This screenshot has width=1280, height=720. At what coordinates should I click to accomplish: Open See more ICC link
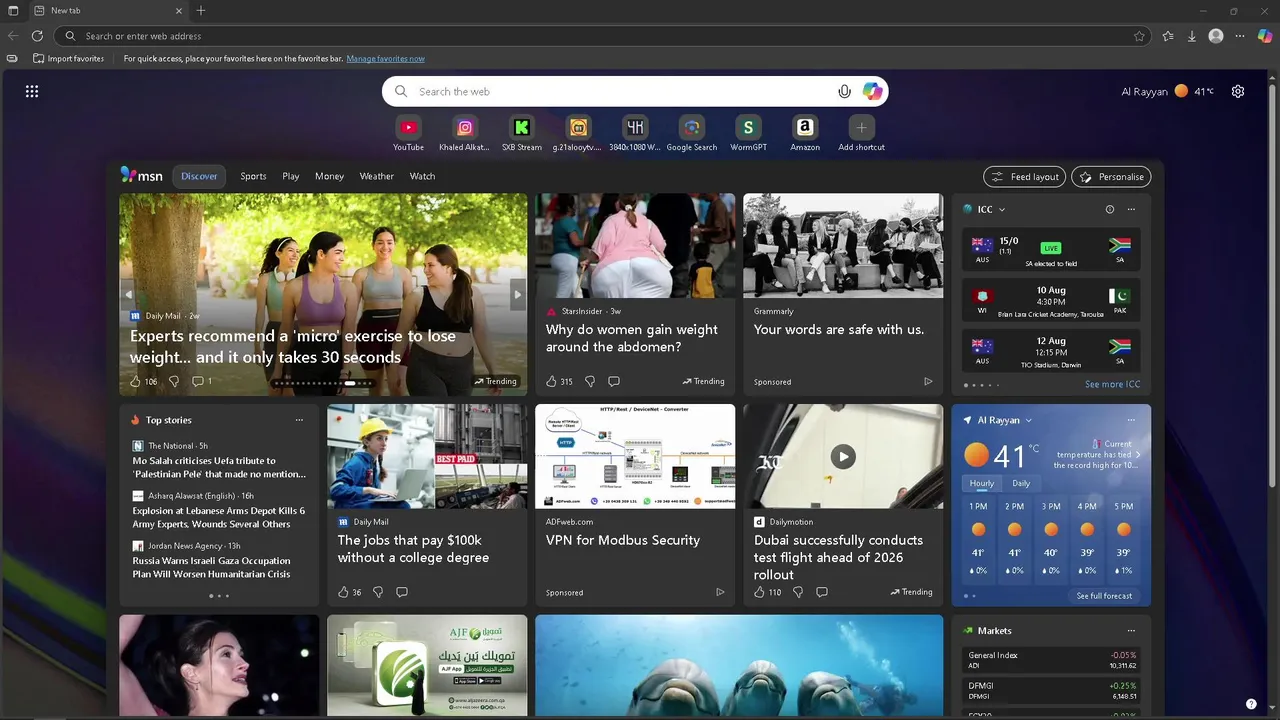click(1112, 384)
